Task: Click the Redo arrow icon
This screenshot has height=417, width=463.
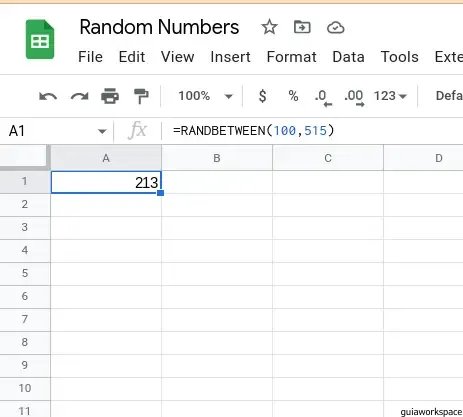Action: [x=79, y=96]
